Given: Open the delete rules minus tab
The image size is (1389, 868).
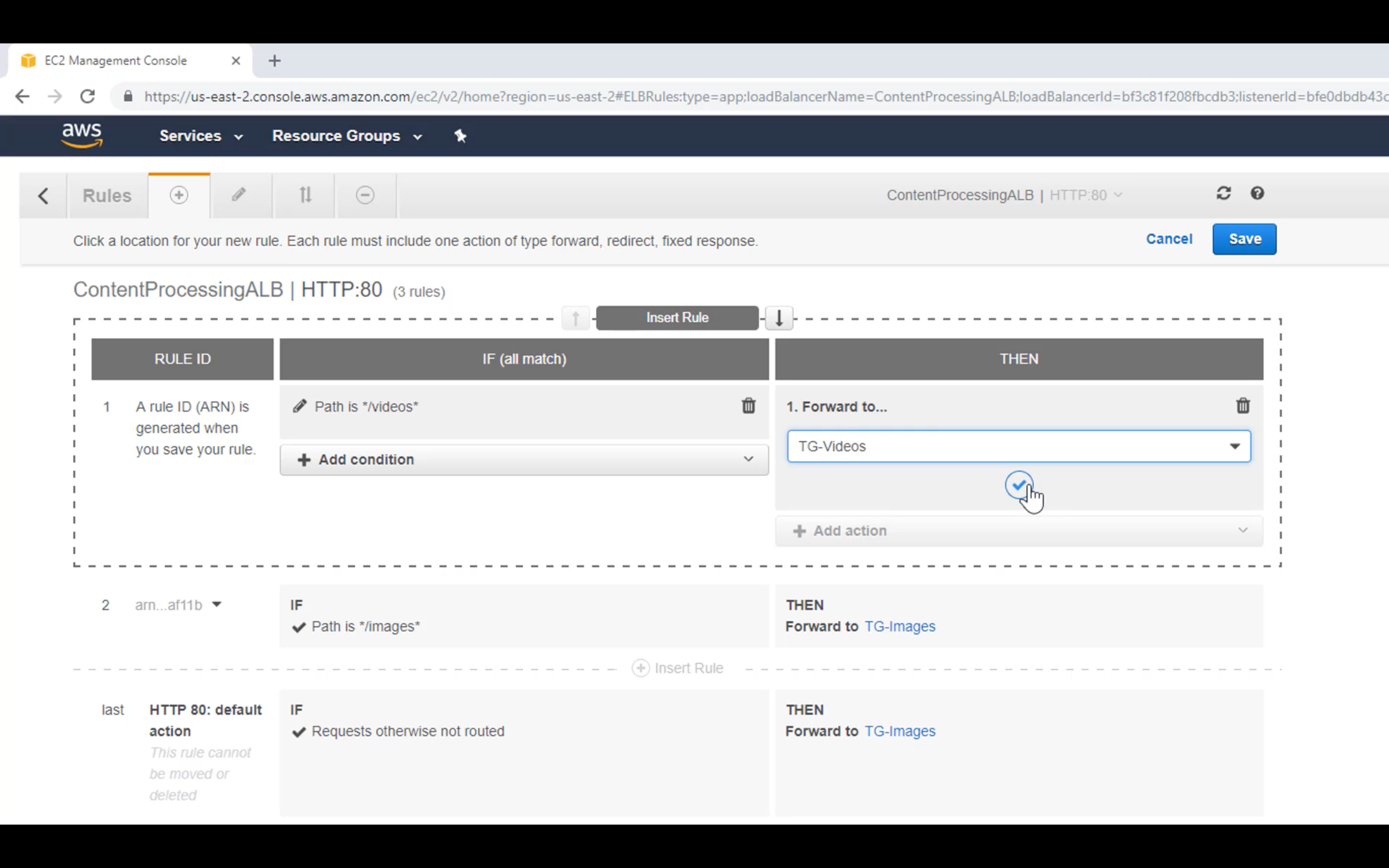Looking at the screenshot, I should [x=365, y=195].
